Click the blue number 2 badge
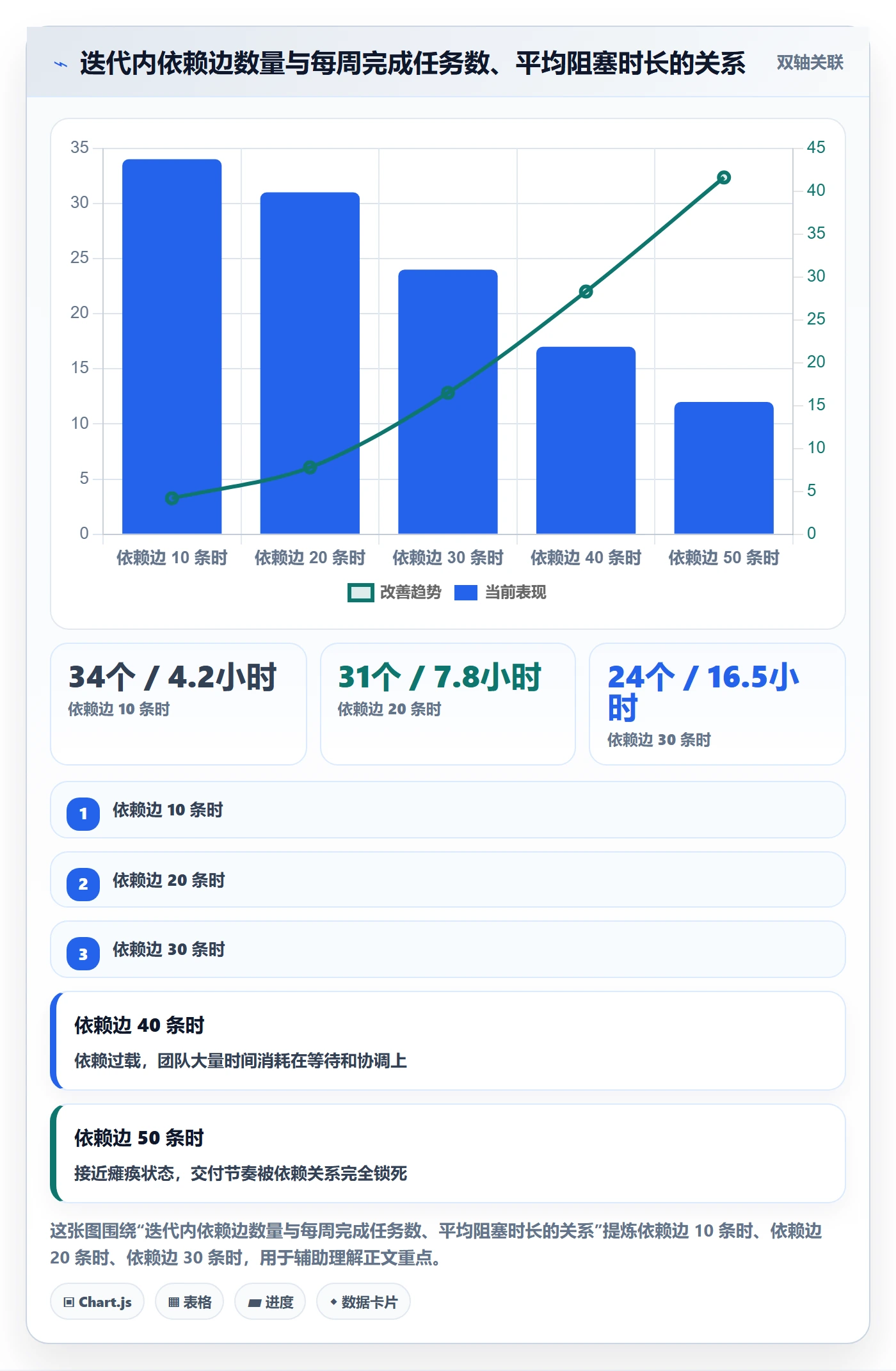 [x=83, y=884]
